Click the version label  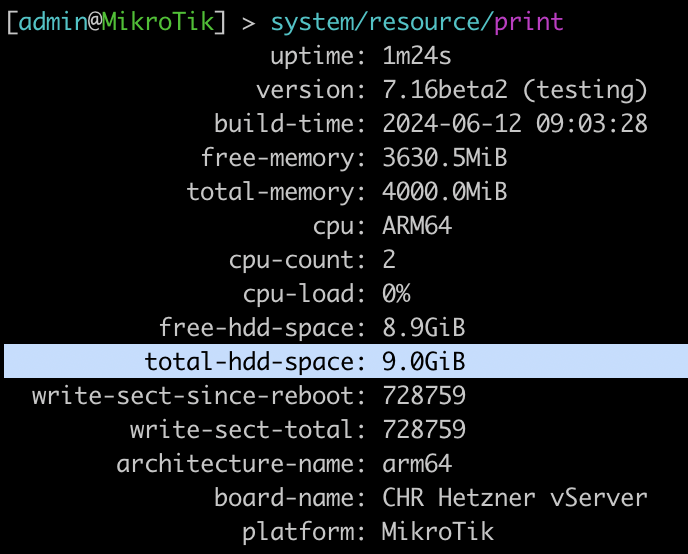tap(311, 90)
